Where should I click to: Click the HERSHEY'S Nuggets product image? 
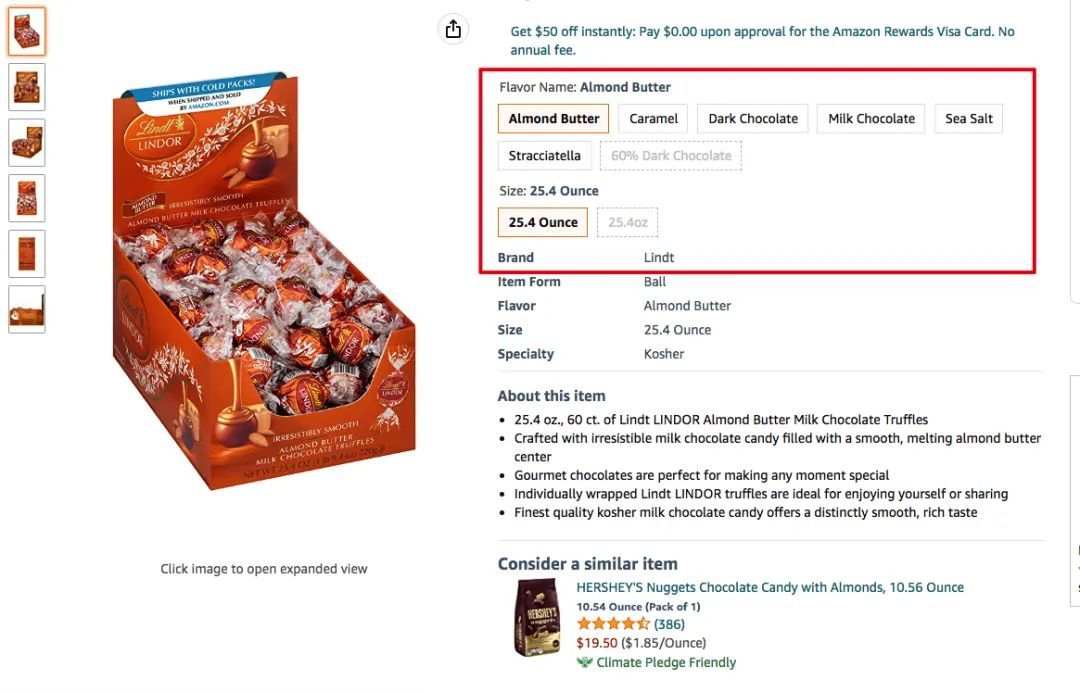click(536, 617)
